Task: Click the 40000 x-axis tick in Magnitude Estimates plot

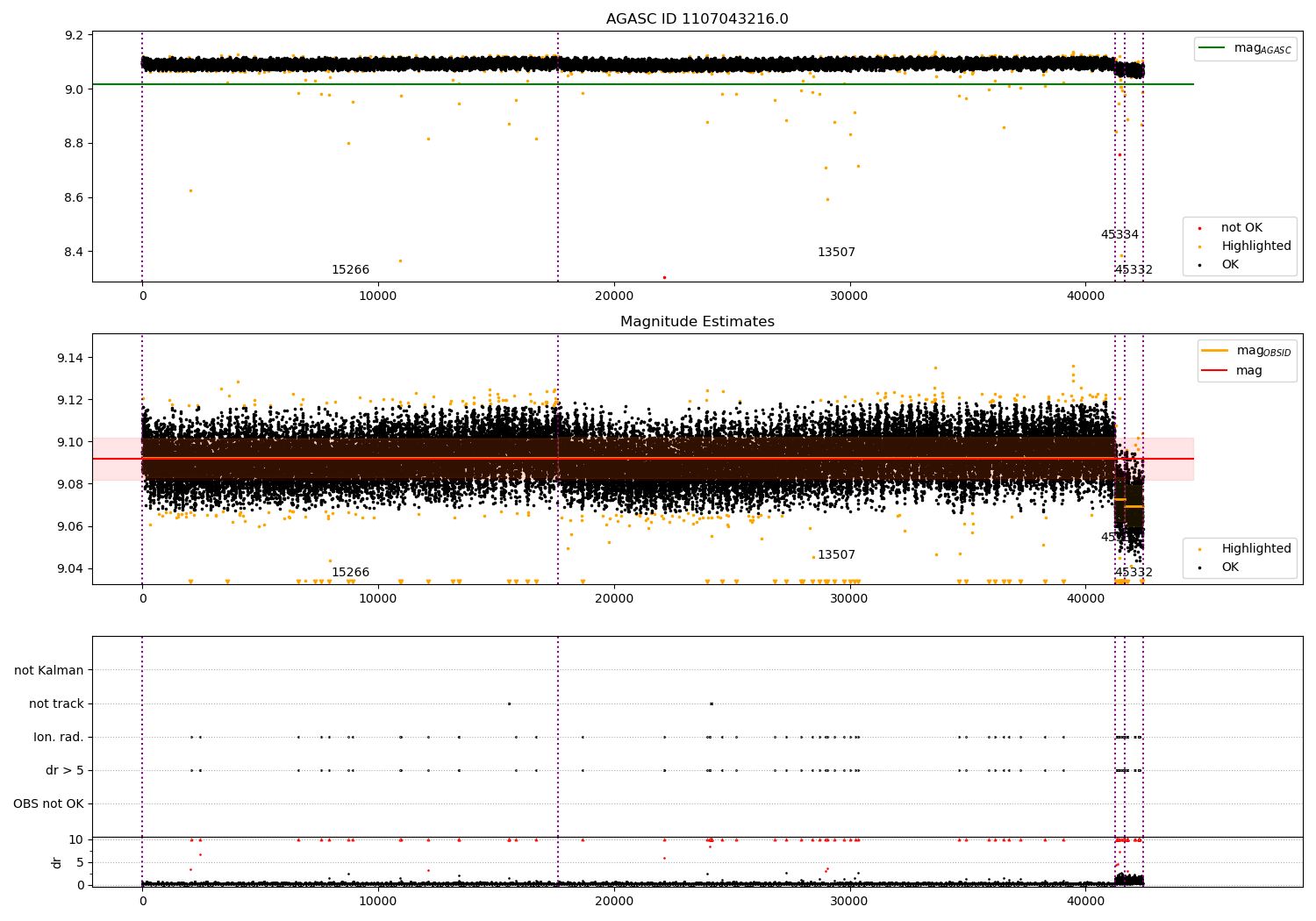Action: point(1086,599)
